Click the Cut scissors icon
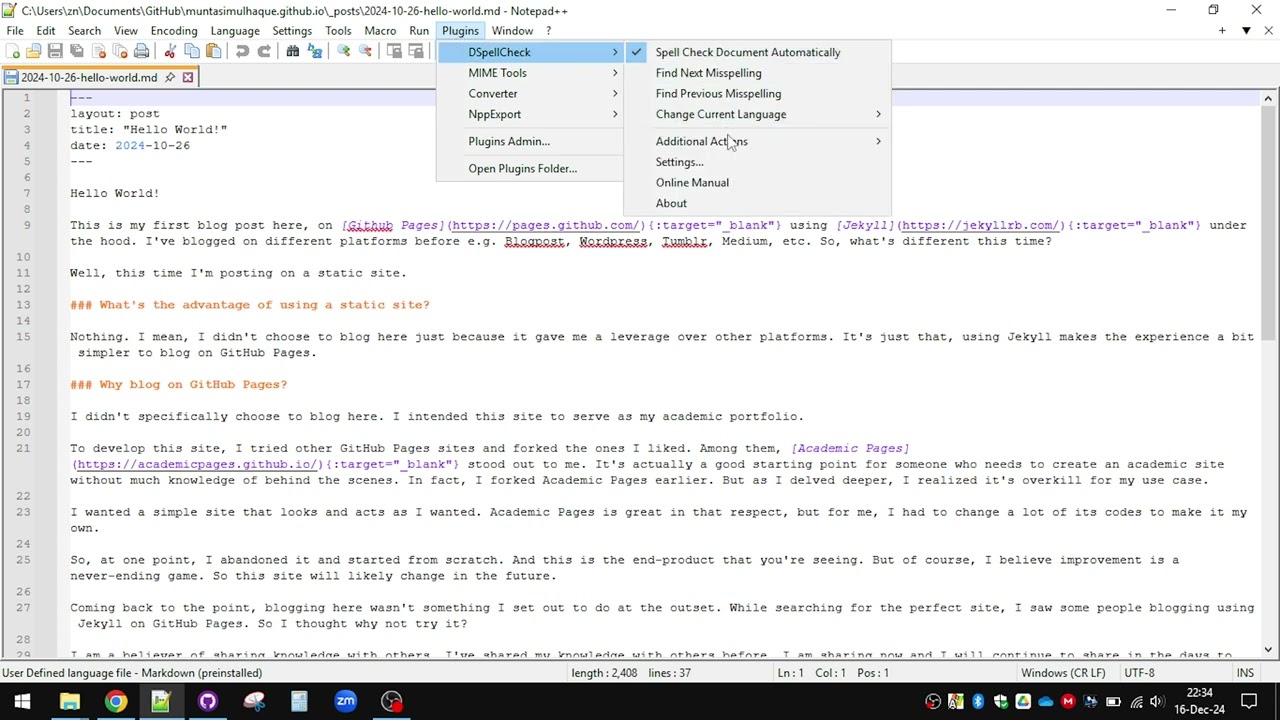The width and height of the screenshot is (1280, 720). (170, 51)
